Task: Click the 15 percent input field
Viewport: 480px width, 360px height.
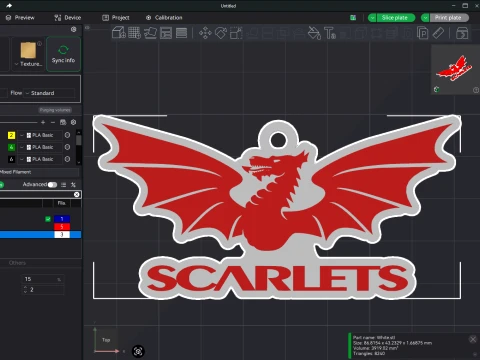Action: coord(43,279)
